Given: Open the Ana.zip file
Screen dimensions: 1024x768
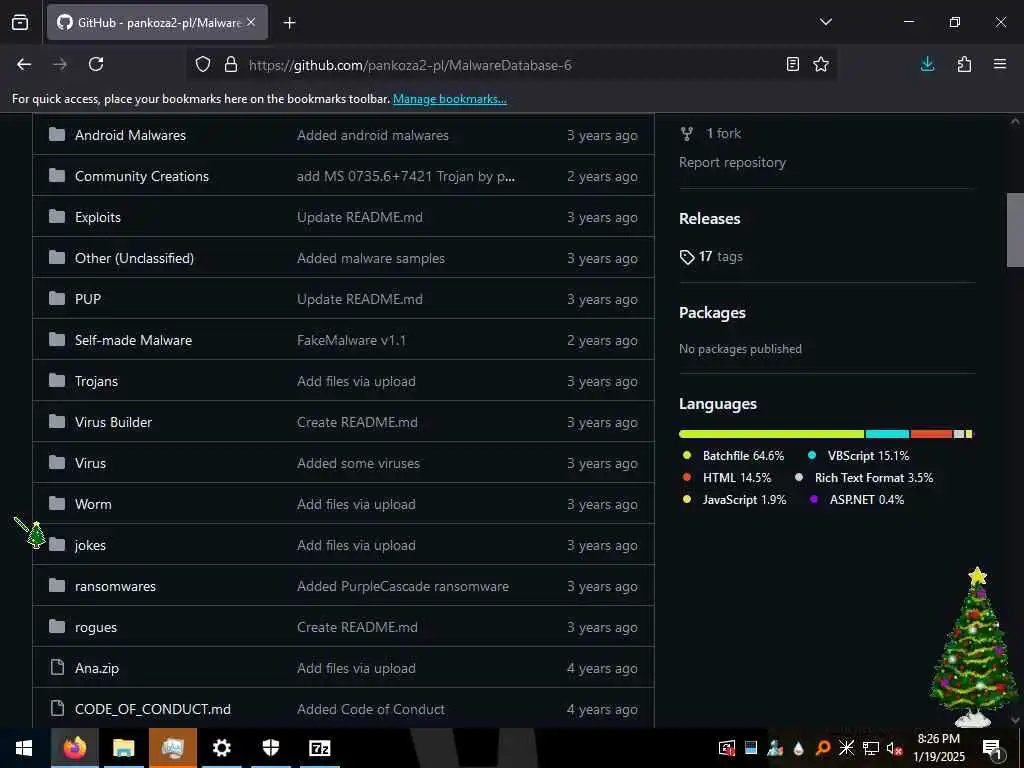Looking at the screenshot, I should coord(97,669).
